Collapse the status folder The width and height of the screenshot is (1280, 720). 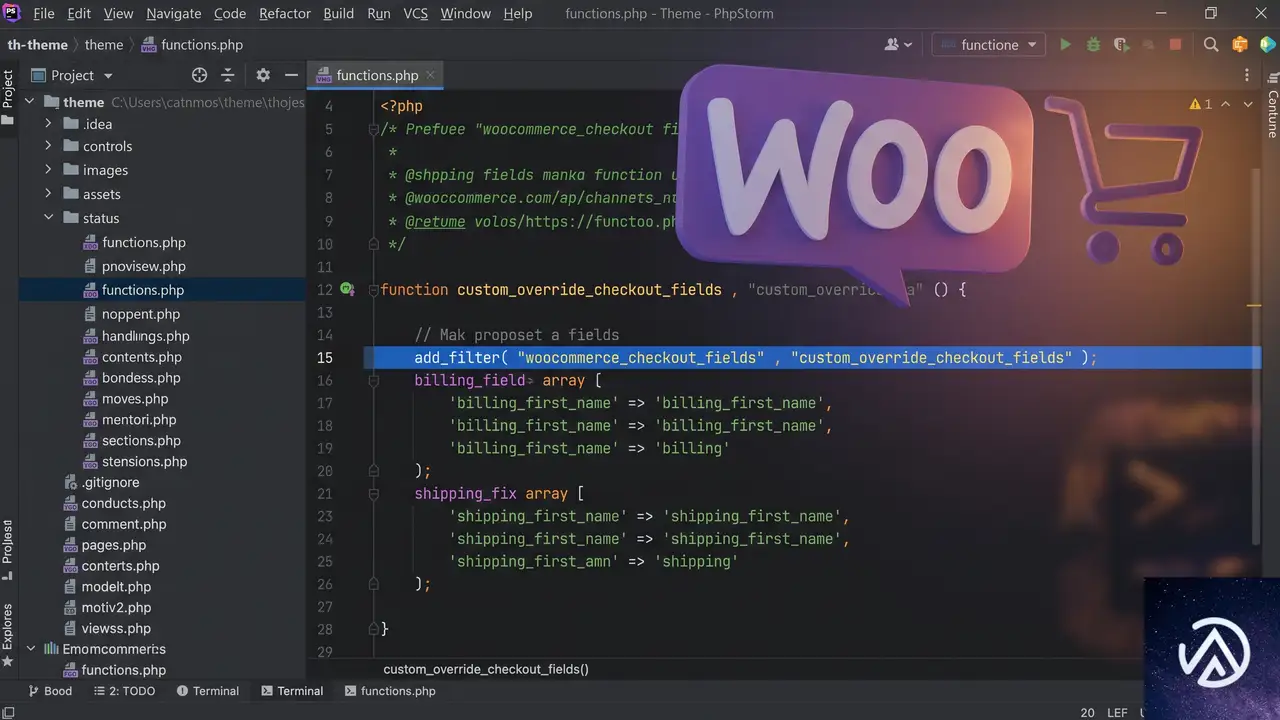(x=48, y=218)
